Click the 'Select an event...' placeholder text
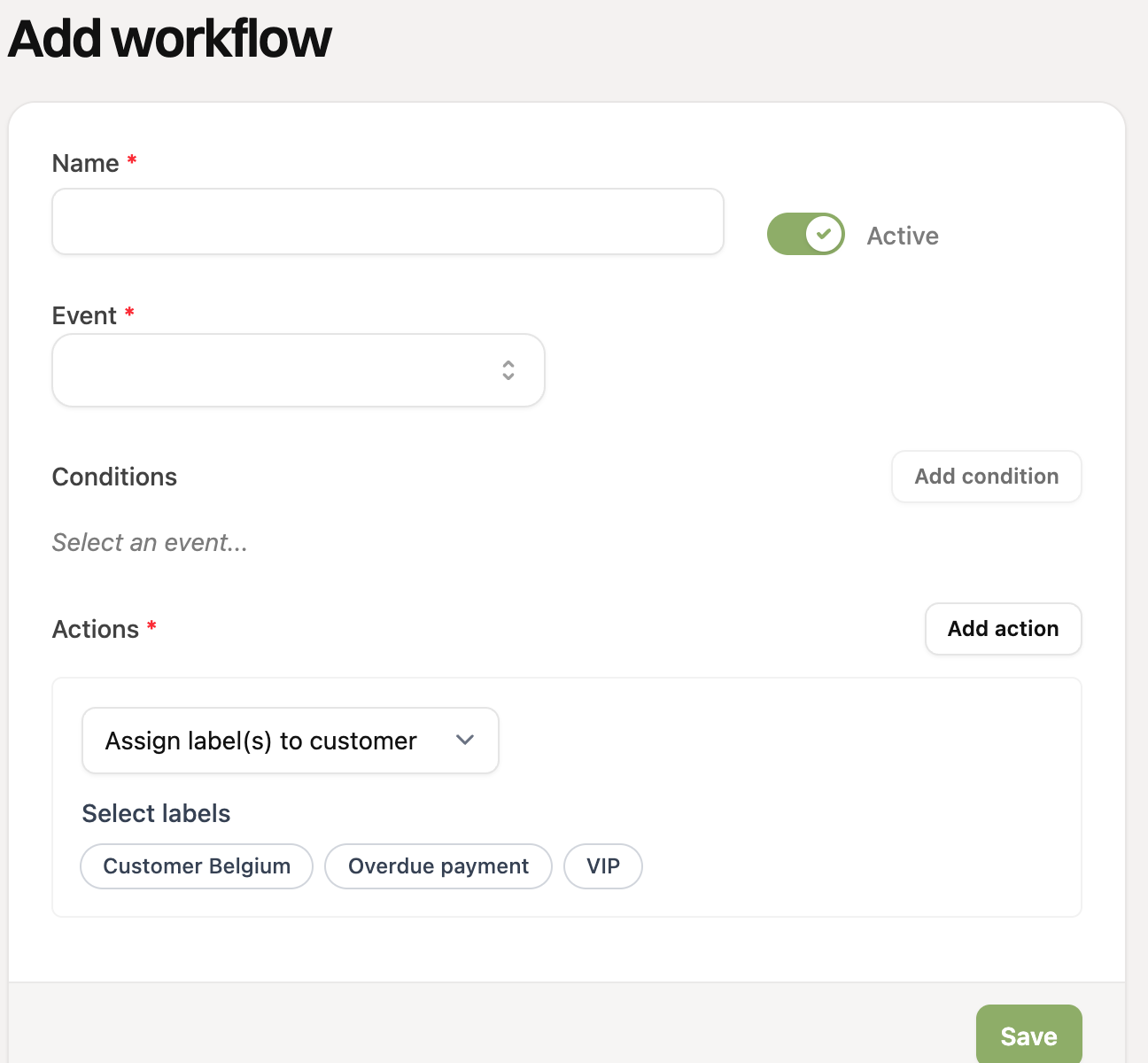This screenshot has height=1063, width=1148. tap(150, 542)
